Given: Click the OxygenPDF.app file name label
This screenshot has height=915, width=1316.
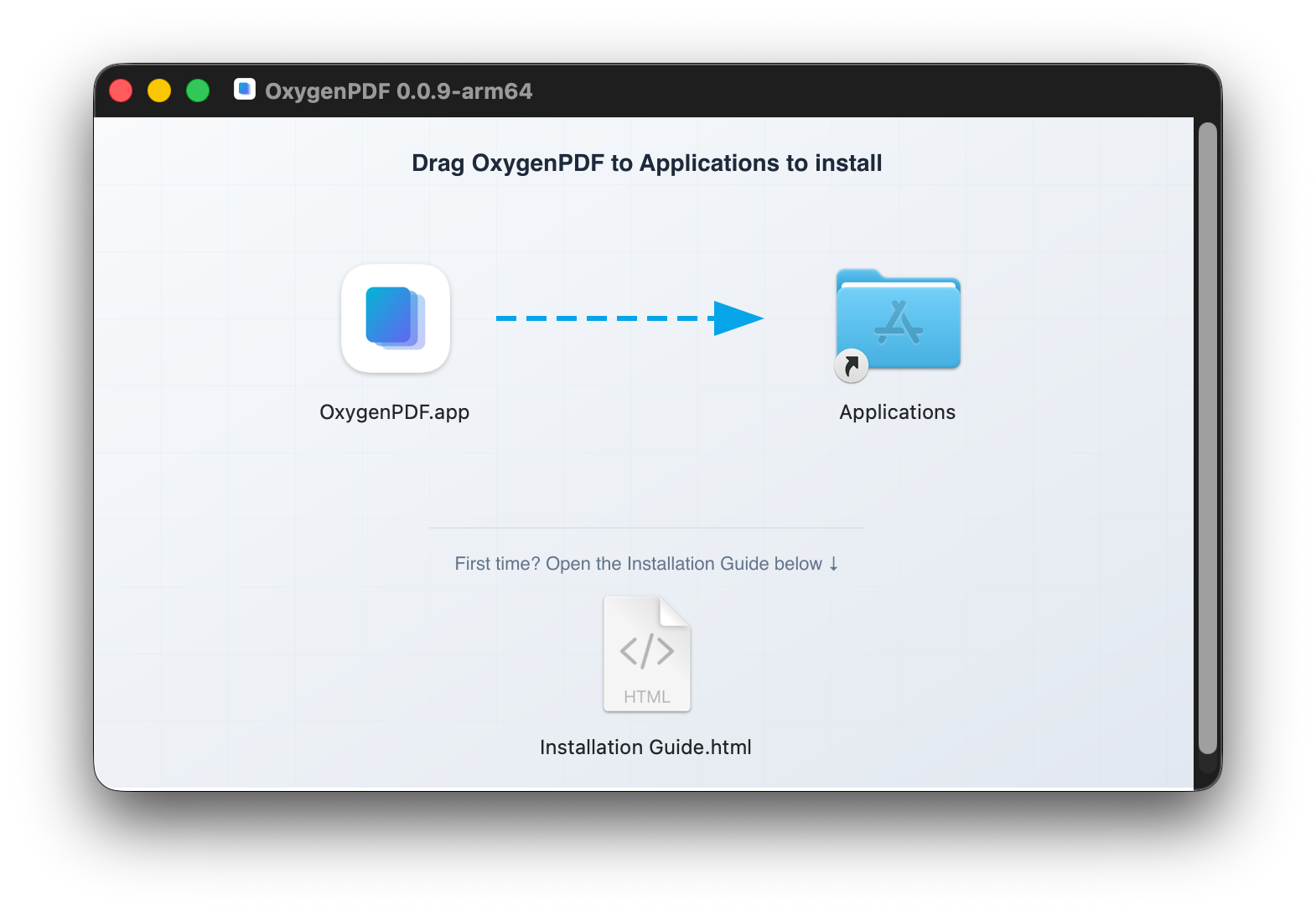Looking at the screenshot, I should click(x=395, y=412).
